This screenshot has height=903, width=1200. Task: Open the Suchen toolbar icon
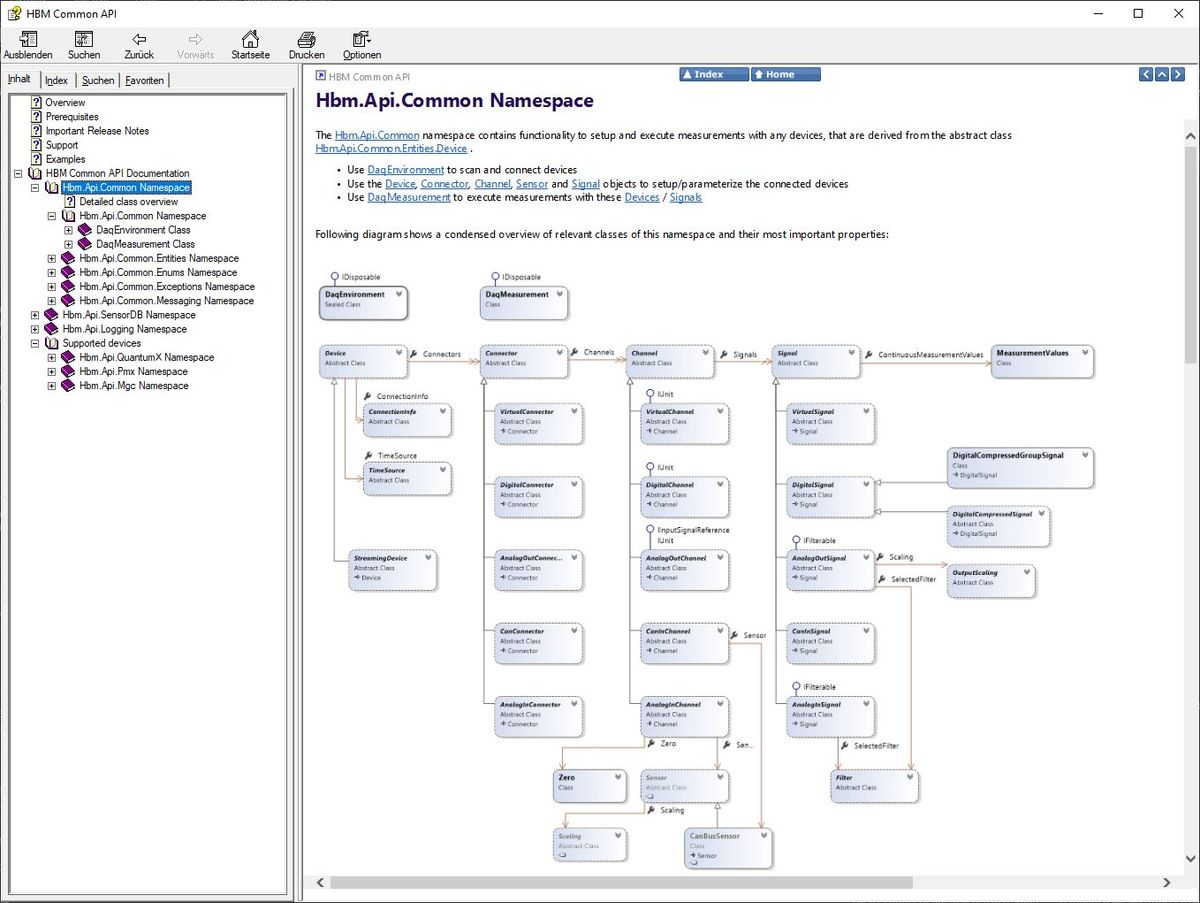coord(84,39)
